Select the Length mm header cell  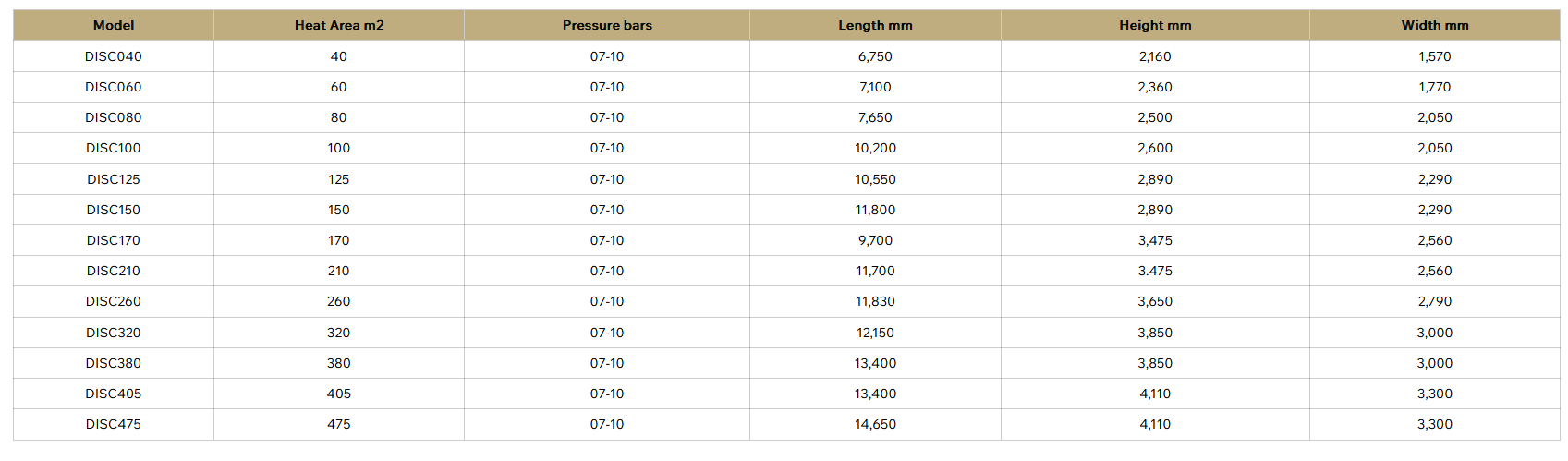click(875, 25)
